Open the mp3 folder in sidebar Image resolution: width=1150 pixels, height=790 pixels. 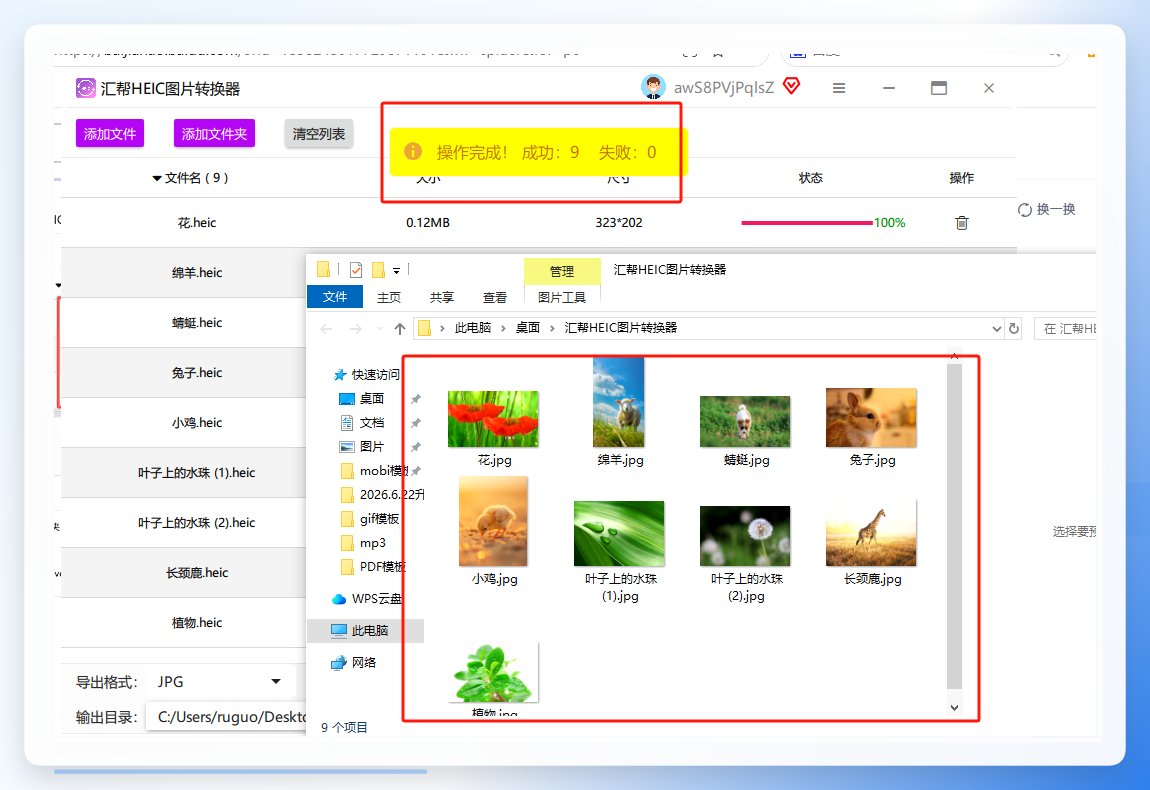[364, 543]
